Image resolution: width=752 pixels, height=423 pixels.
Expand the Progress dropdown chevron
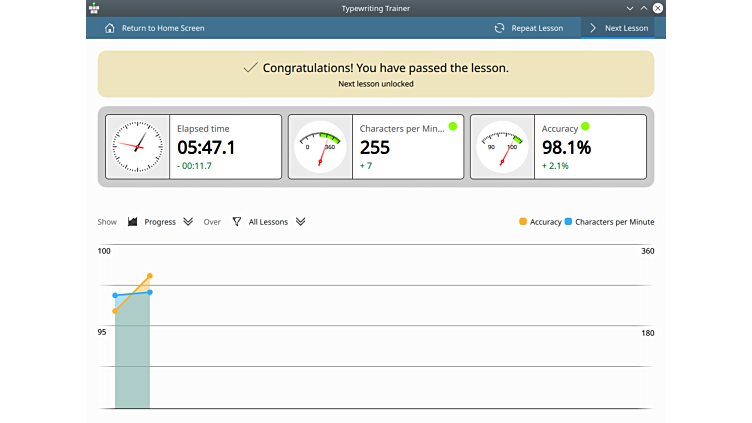click(188, 222)
